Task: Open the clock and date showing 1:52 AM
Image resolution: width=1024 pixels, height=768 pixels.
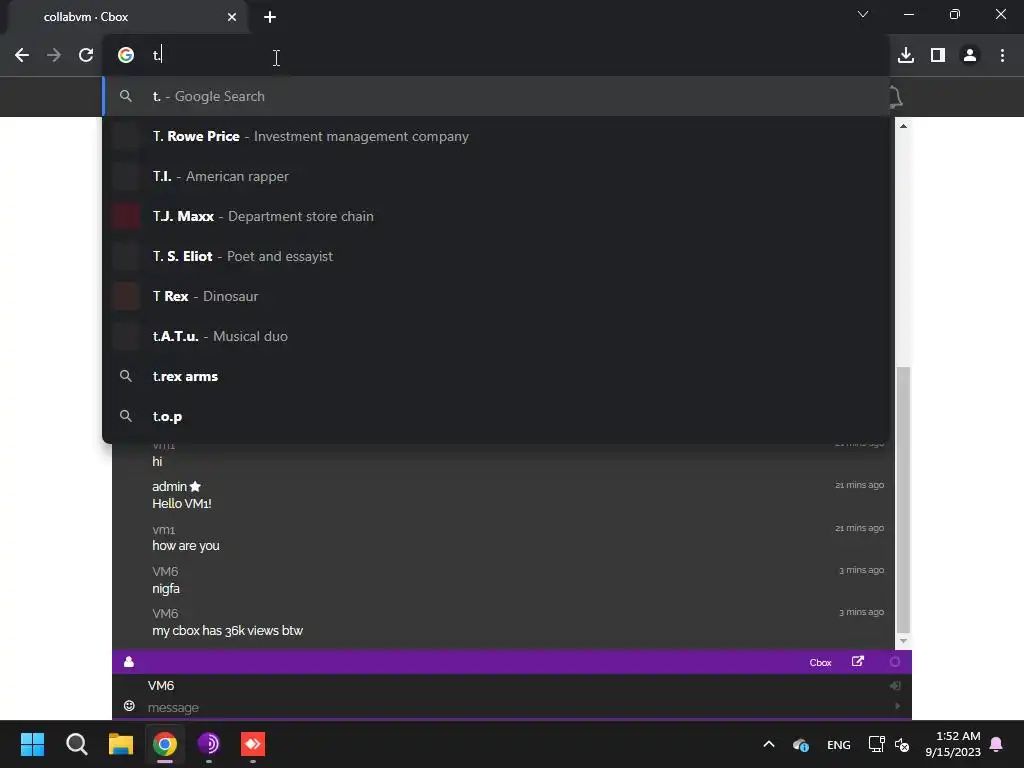Action: click(953, 744)
